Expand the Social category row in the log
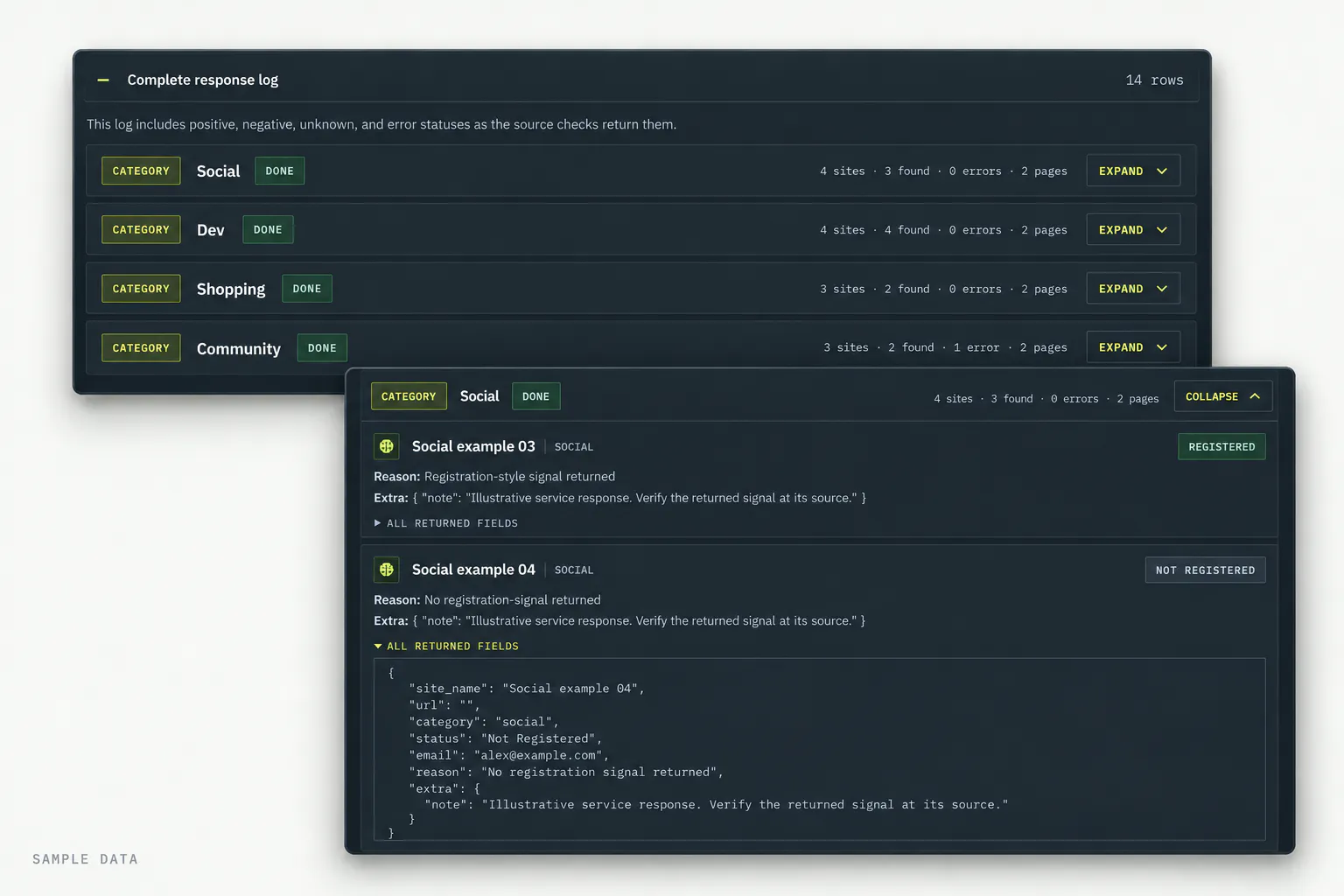The image size is (1344, 896). coord(1133,171)
